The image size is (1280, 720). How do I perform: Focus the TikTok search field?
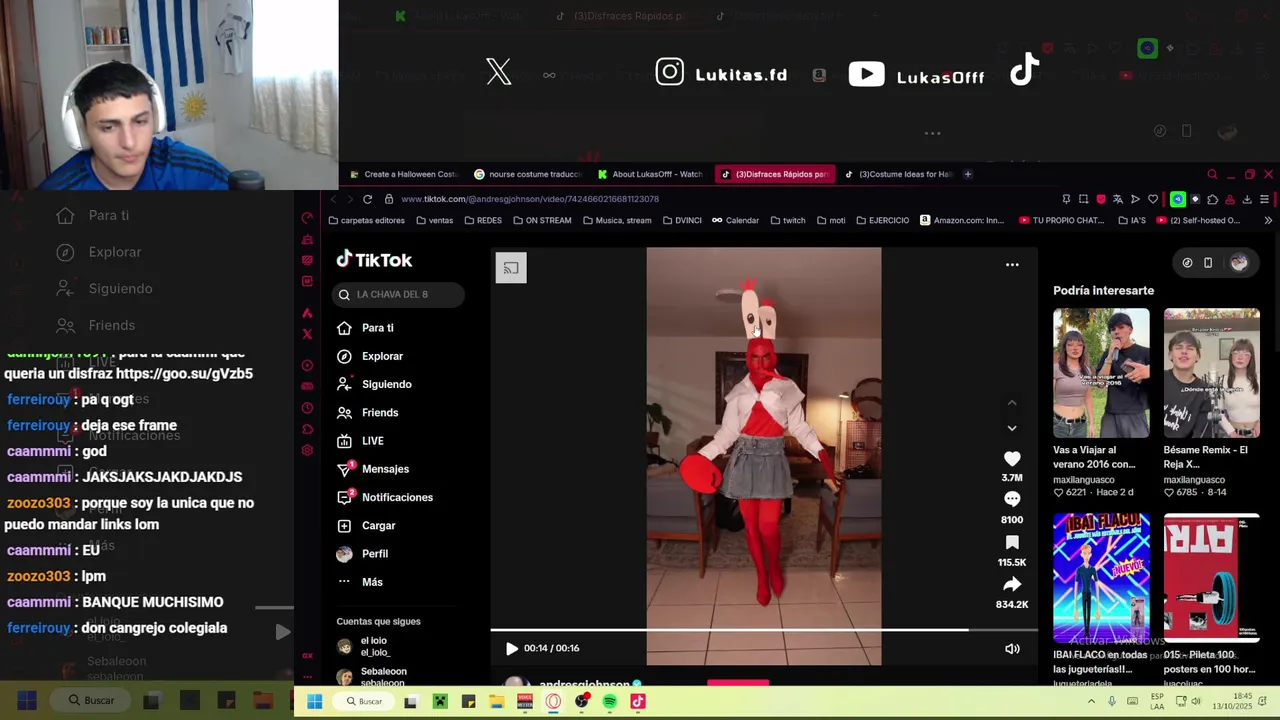click(398, 294)
